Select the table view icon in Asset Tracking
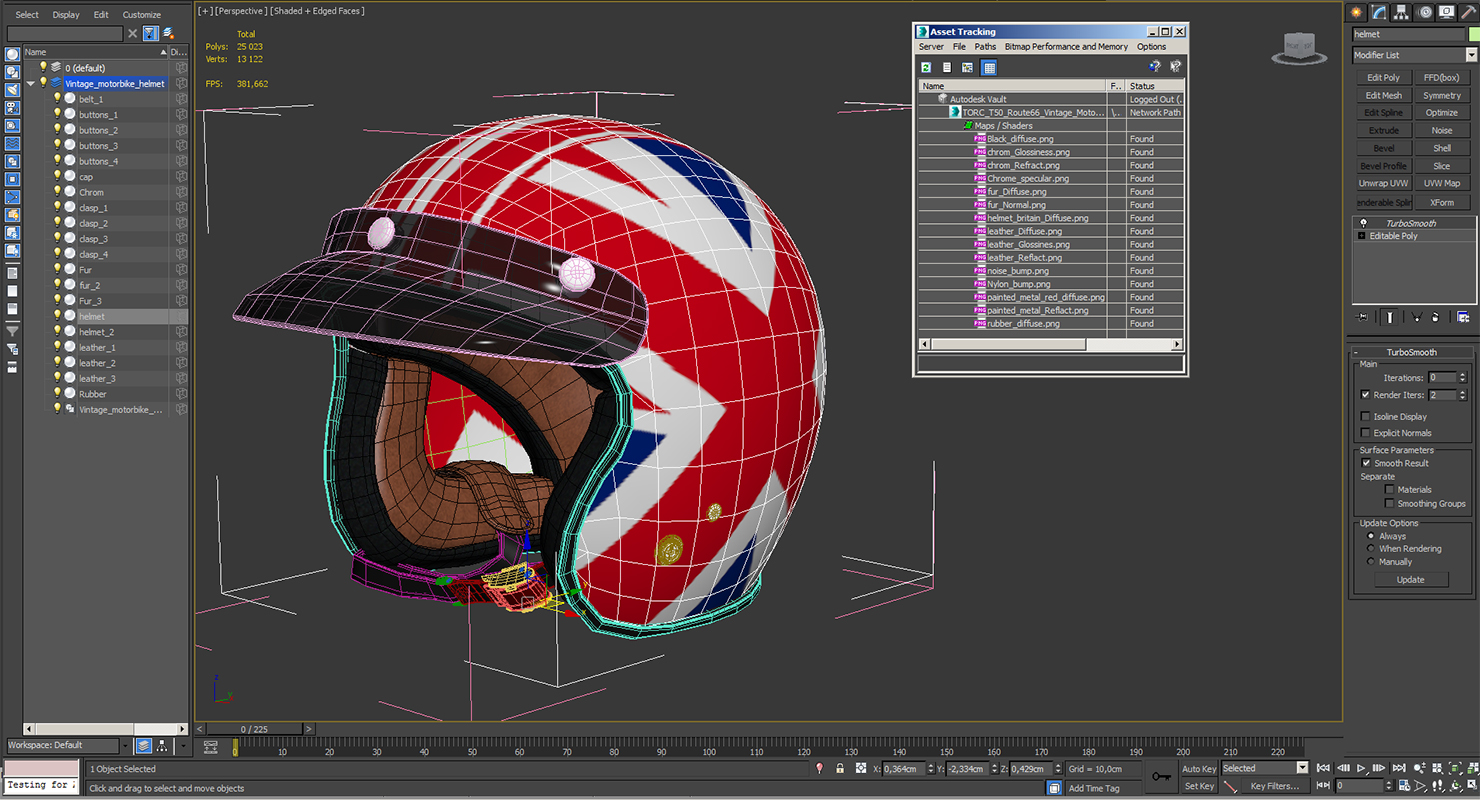1480x800 pixels. pos(989,68)
